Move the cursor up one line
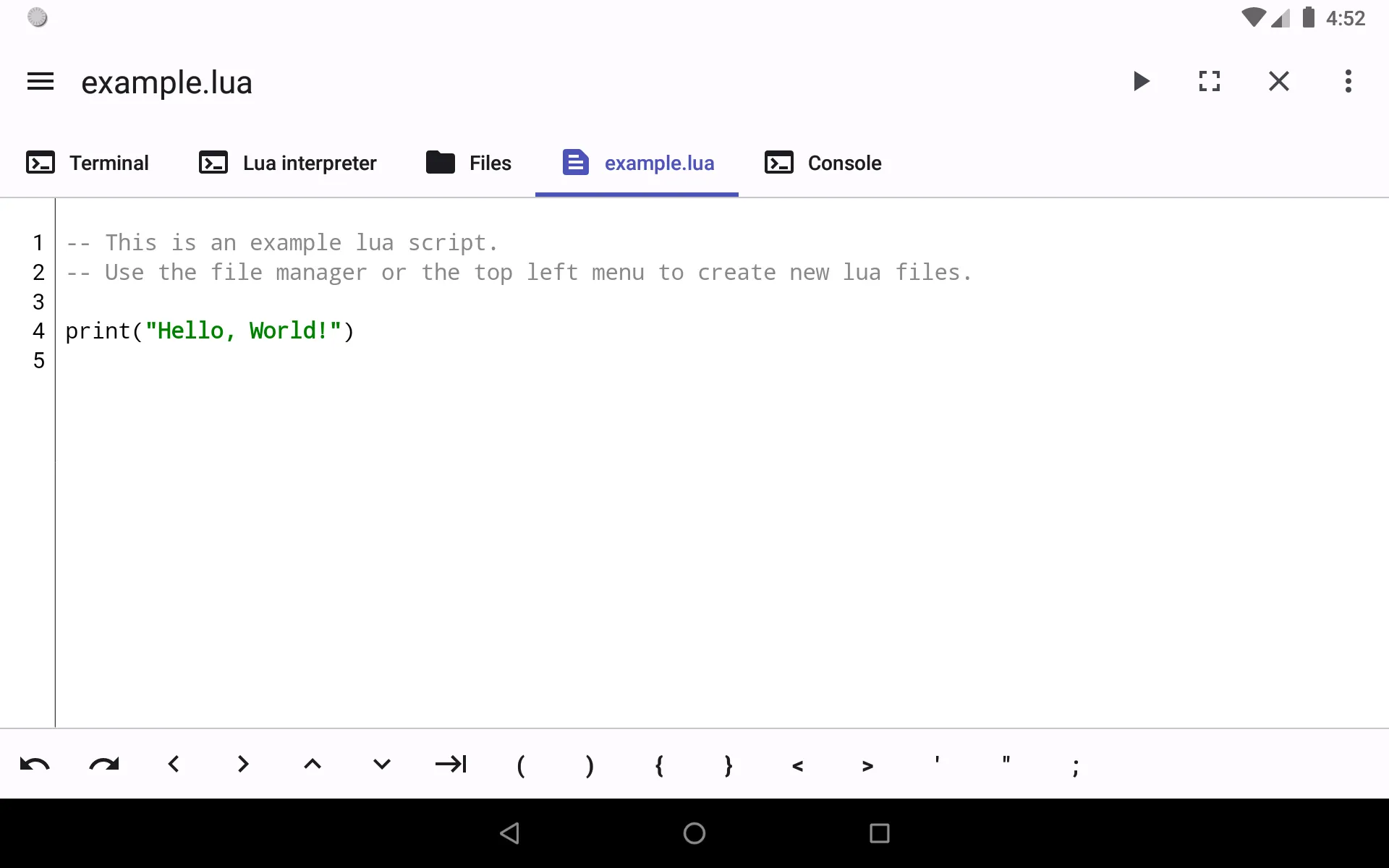The width and height of the screenshot is (1389, 868). [313, 765]
